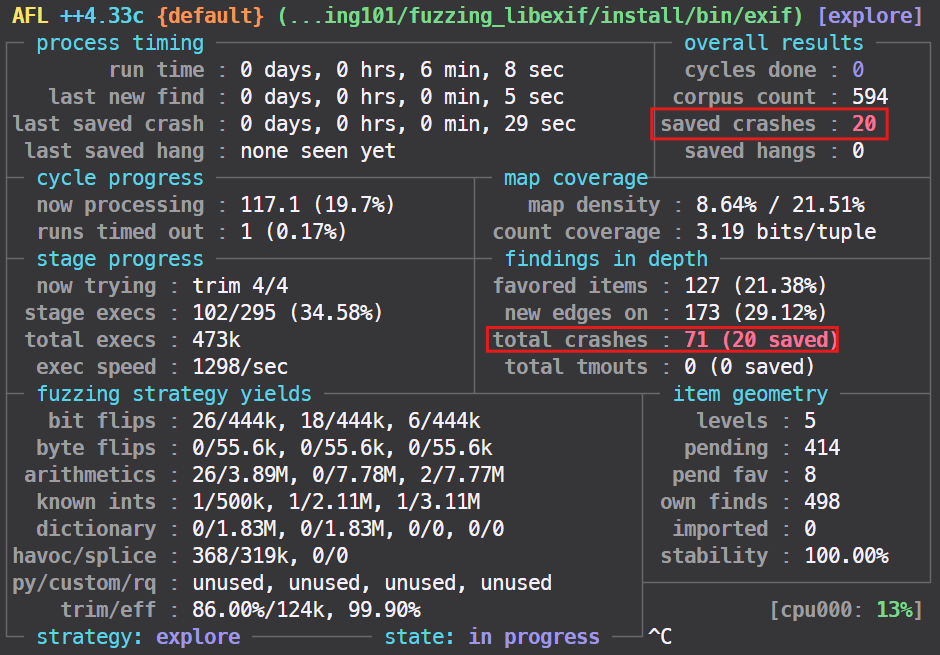The height and width of the screenshot is (655, 940).
Task: Select the {default} fuzzer instance name
Action: click(210, 15)
